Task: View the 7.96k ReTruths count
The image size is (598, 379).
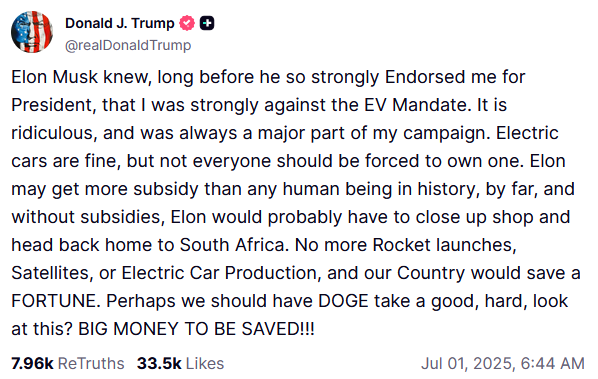Action: (32, 363)
